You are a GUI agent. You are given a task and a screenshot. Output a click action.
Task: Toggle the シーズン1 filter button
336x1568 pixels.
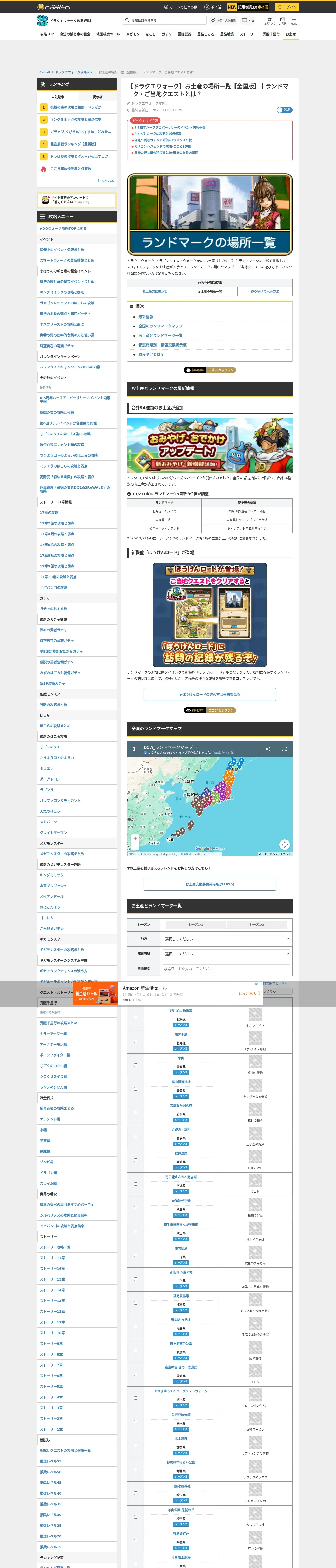click(x=195, y=925)
